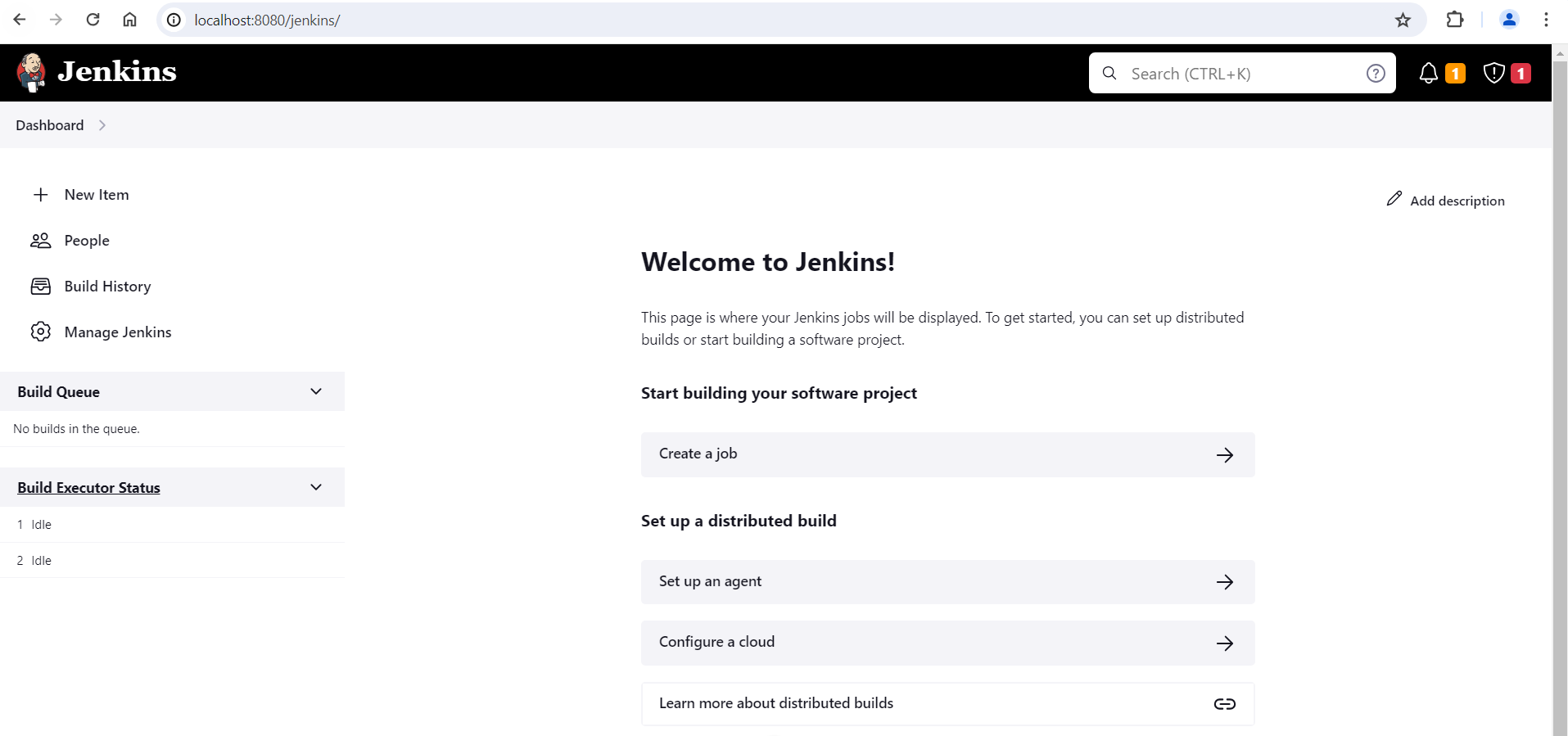1568x736 pixels.
Task: Click arrow icon on Set up an agent
Action: pyautogui.click(x=1225, y=582)
